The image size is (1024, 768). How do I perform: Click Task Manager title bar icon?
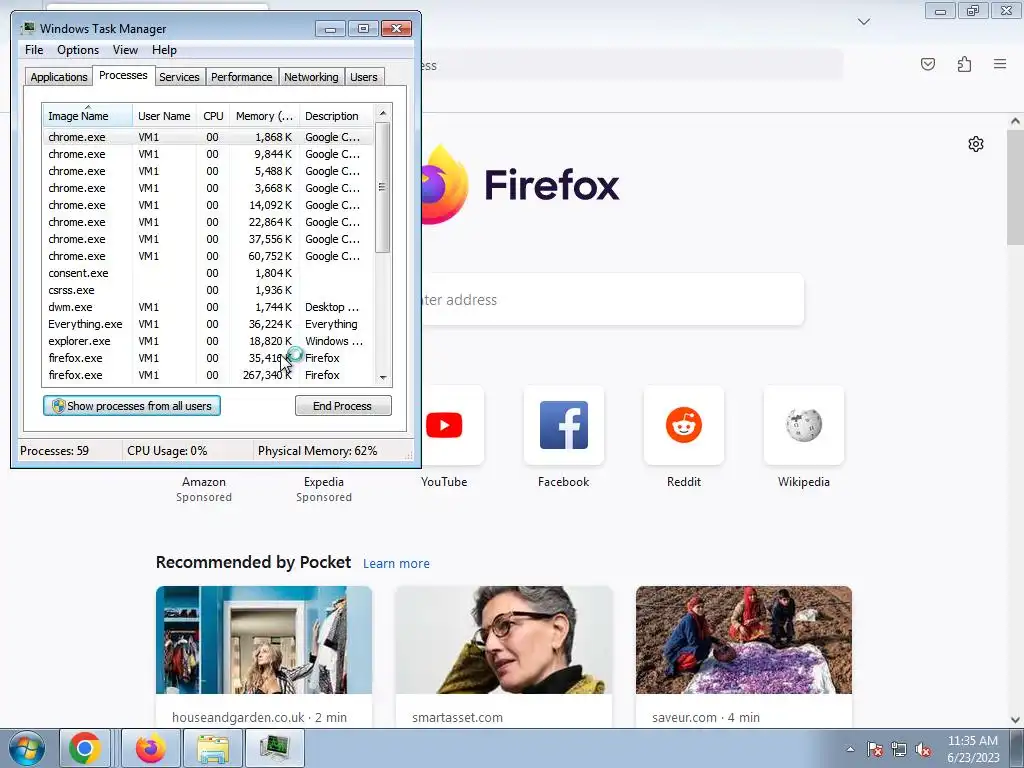(27, 28)
